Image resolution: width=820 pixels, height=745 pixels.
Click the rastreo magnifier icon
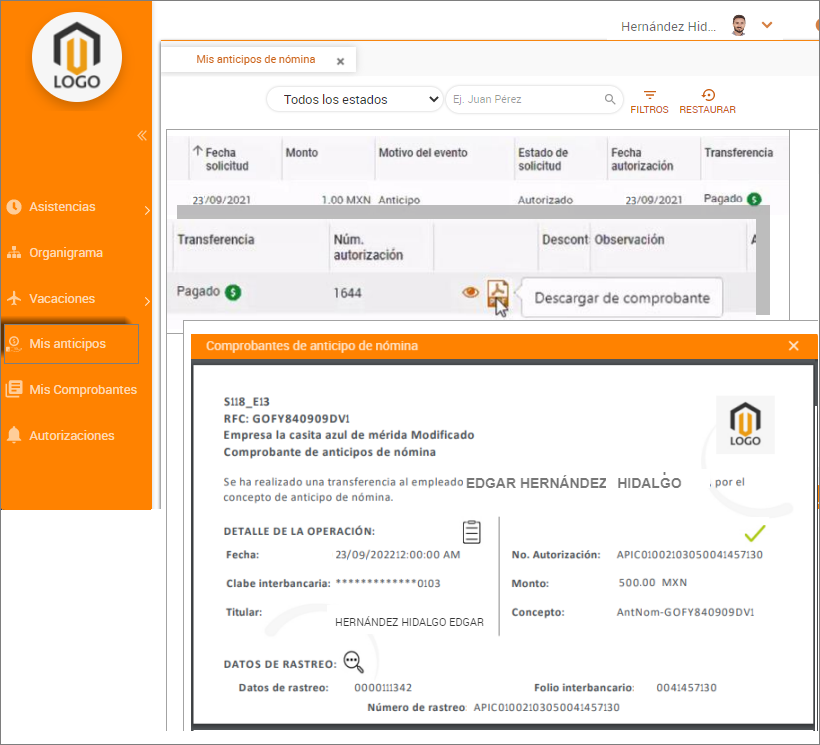click(x=353, y=661)
